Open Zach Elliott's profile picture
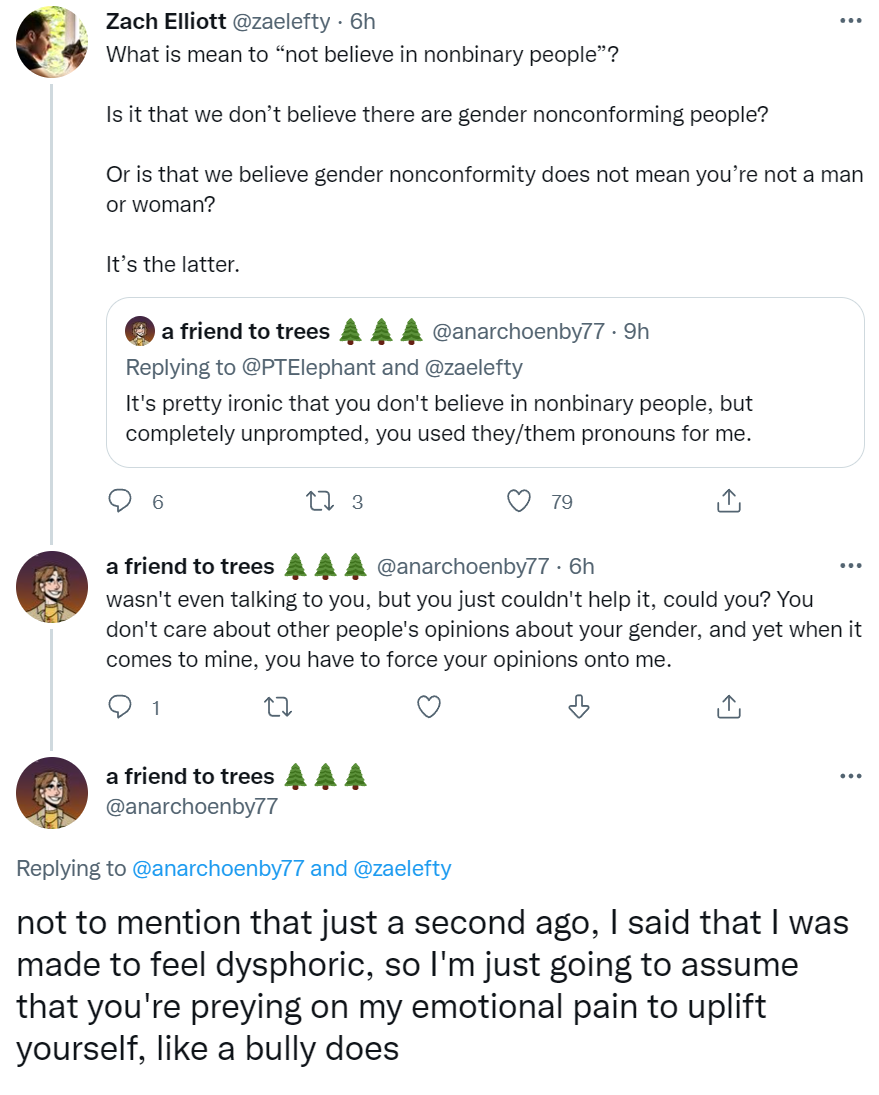879x1095 pixels. pos(52,42)
